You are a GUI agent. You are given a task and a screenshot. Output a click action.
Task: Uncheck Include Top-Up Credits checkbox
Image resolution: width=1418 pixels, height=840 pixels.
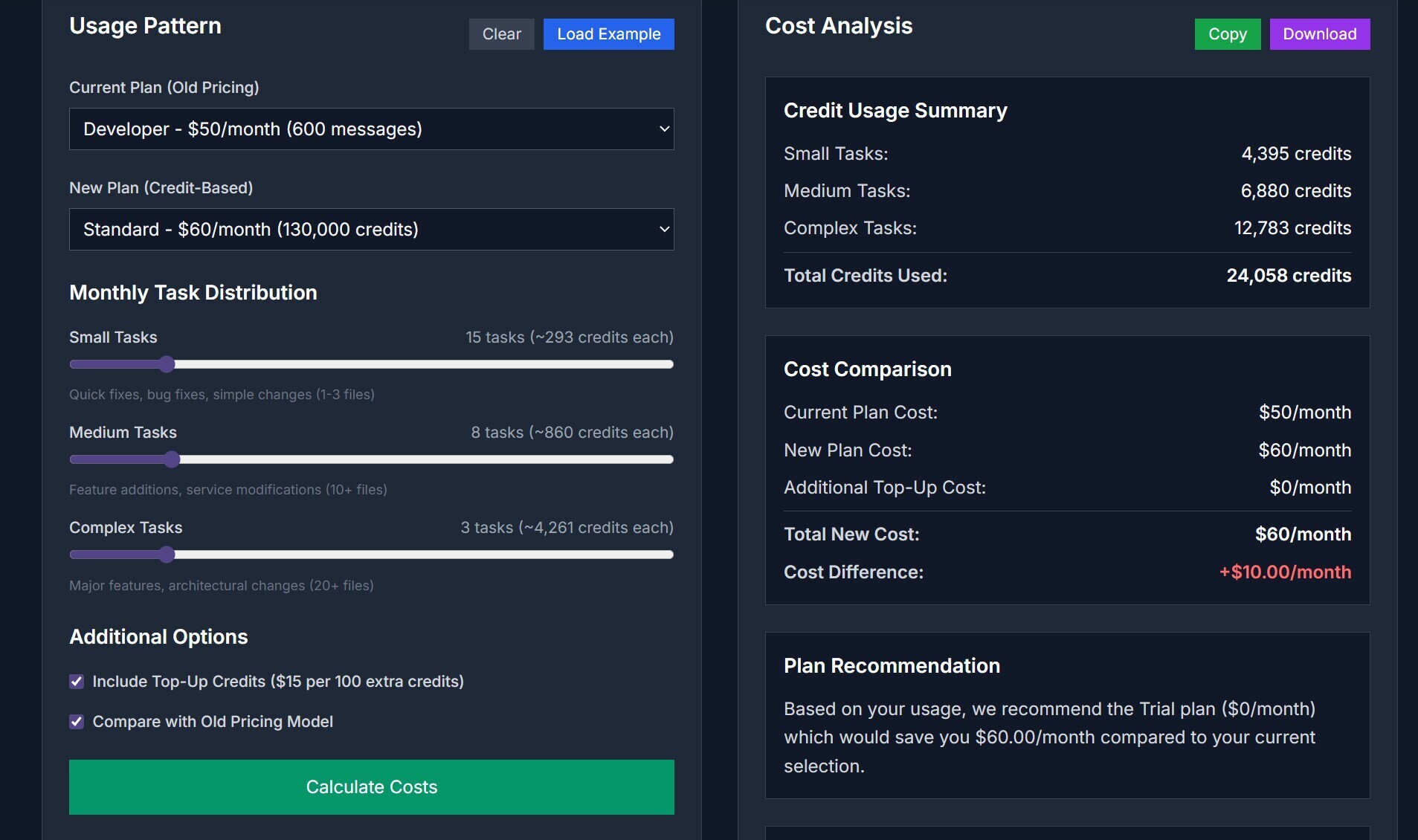[77, 682]
